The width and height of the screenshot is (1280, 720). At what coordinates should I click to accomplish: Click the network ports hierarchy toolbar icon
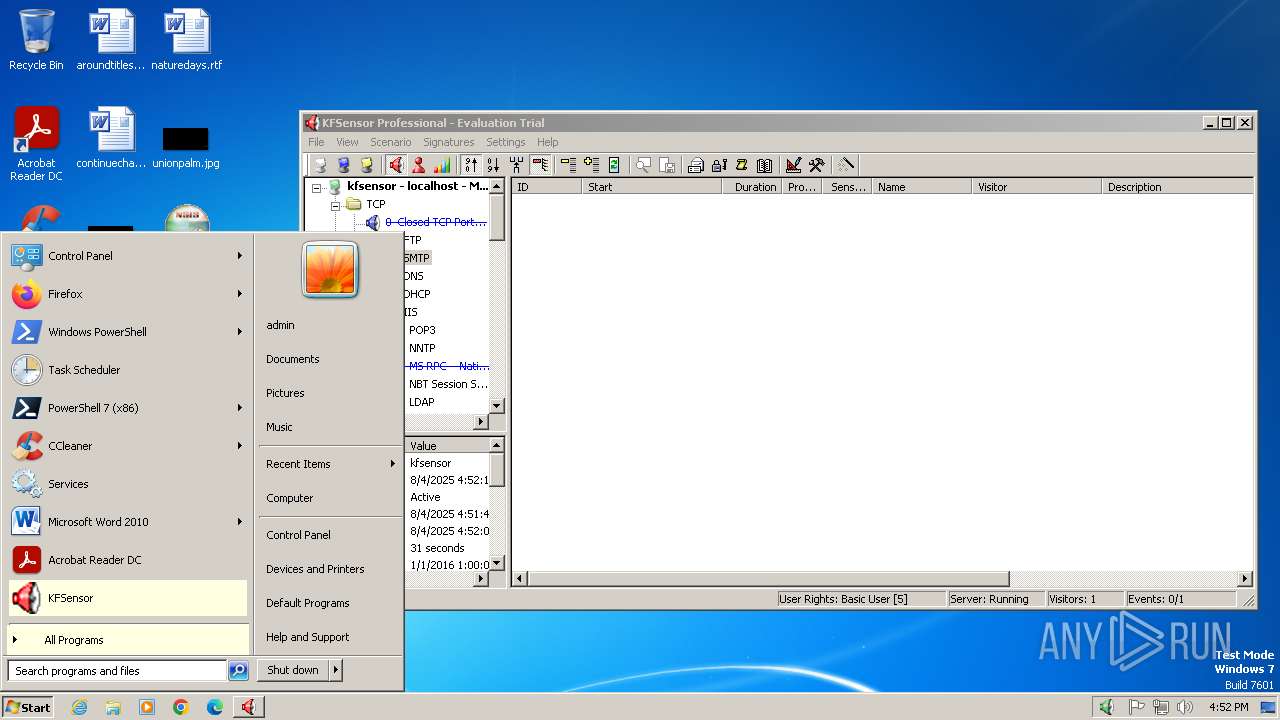pyautogui.click(x=516, y=165)
